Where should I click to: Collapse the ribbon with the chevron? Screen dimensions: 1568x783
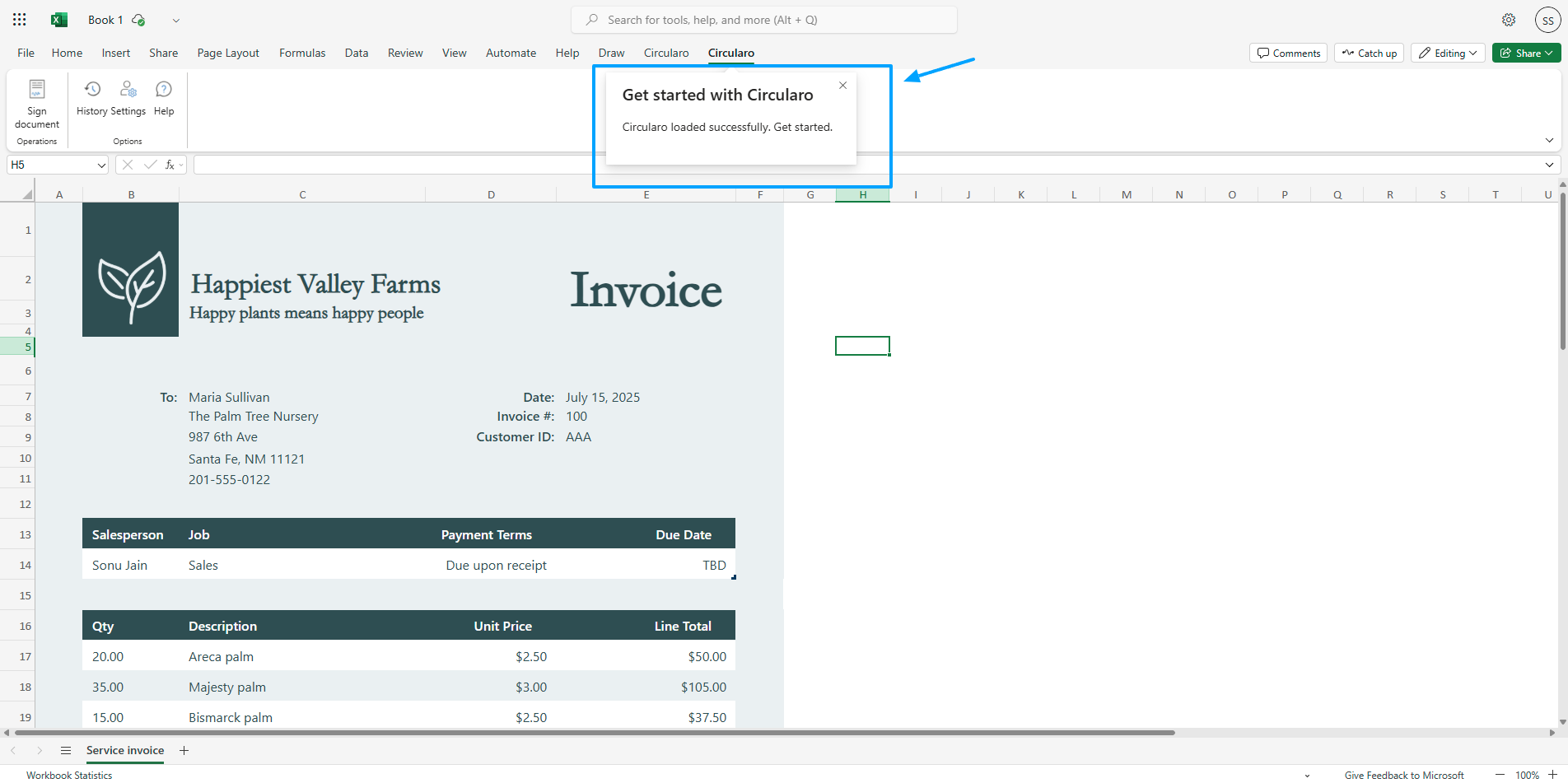1549,141
